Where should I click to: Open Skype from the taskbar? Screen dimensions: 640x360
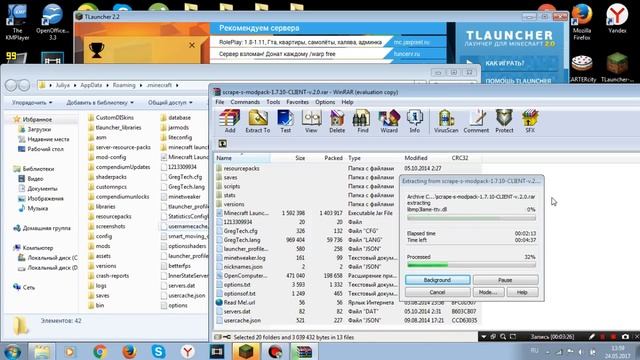[158, 351]
